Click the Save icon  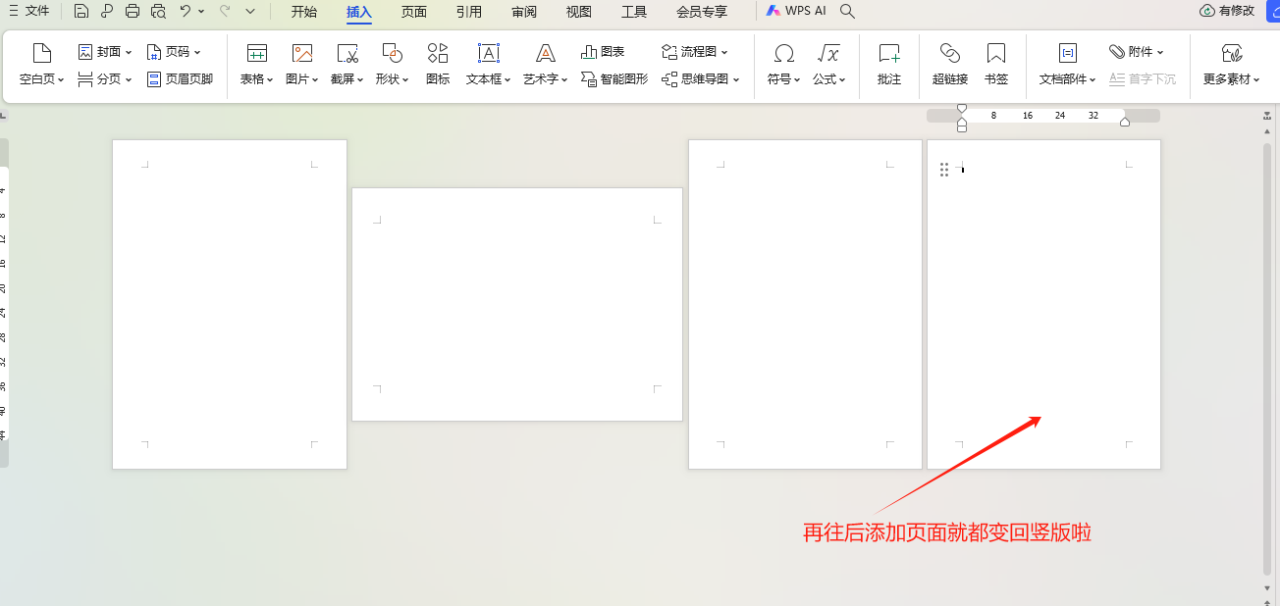pyautogui.click(x=82, y=11)
